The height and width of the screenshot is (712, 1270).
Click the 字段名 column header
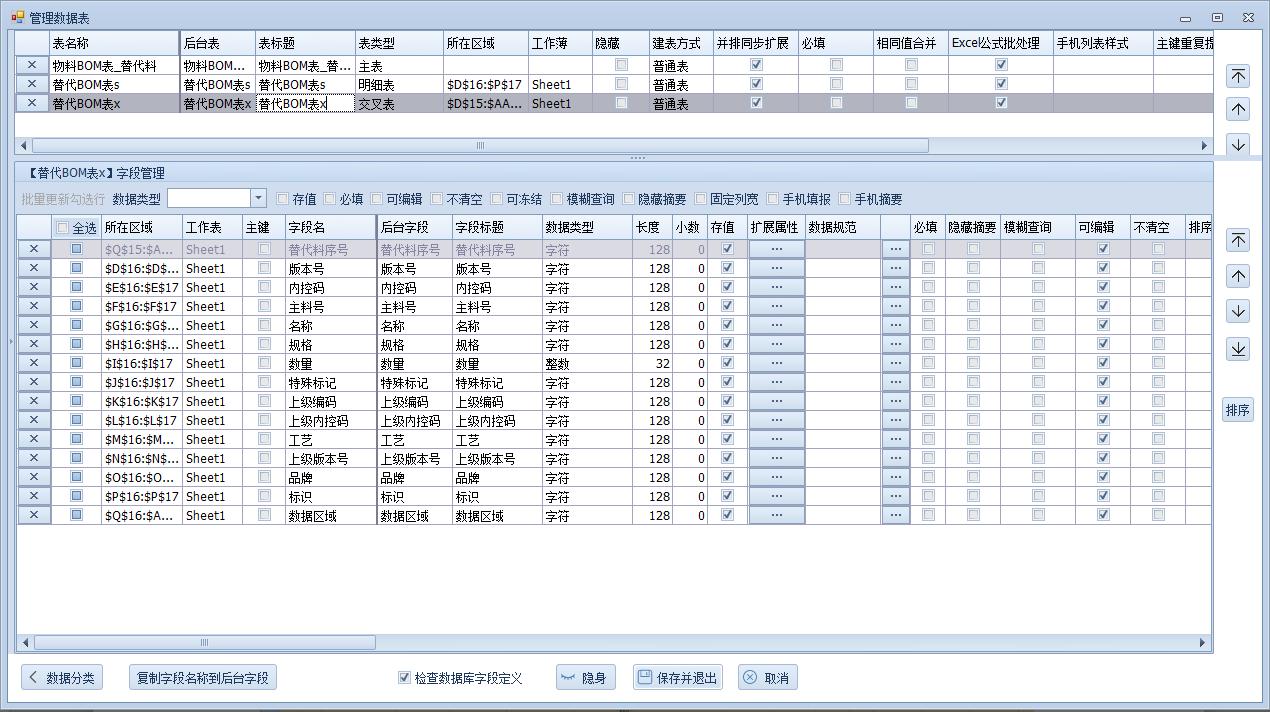329,227
